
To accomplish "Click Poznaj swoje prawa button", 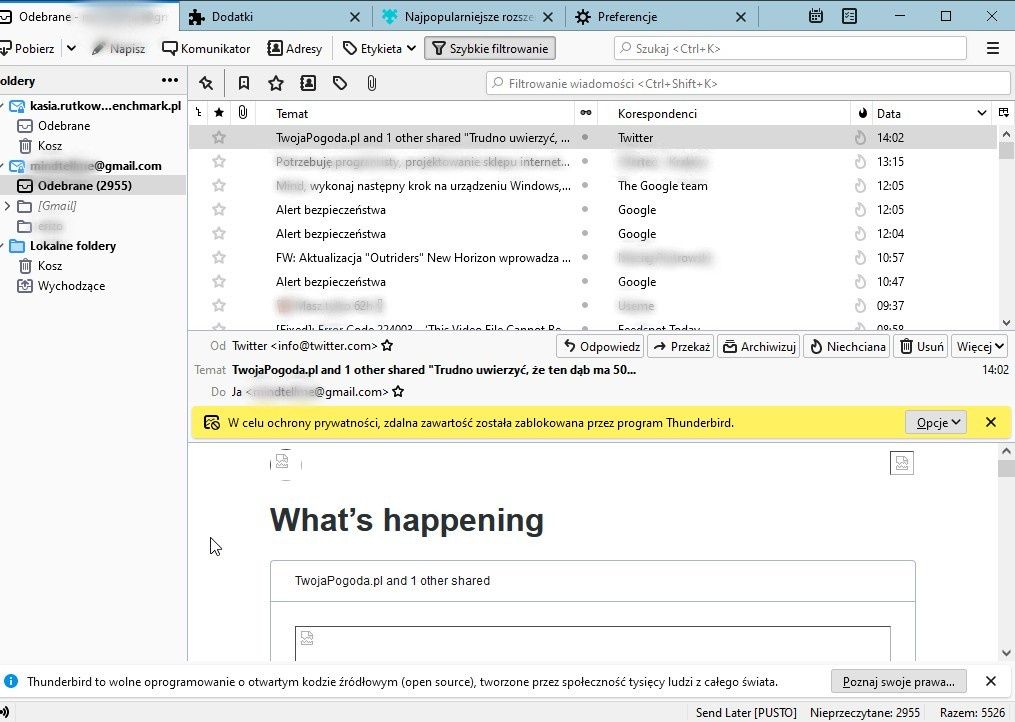I will point(898,681).
